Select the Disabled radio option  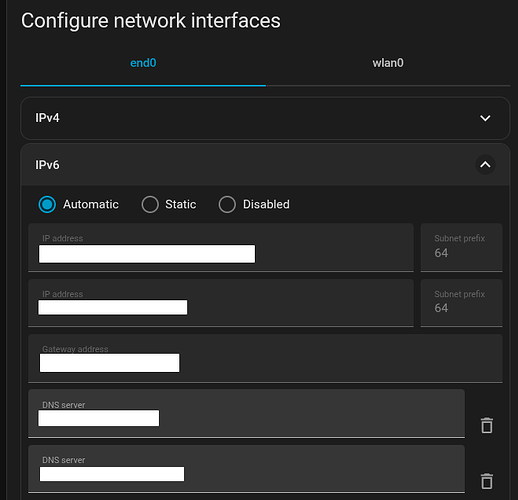[x=227, y=204]
